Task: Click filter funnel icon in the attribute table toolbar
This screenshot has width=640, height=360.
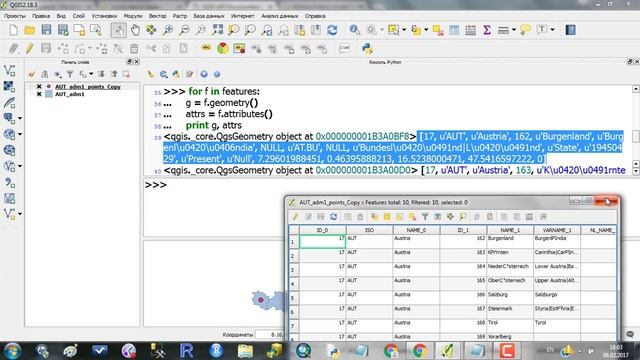Action: click(425, 217)
